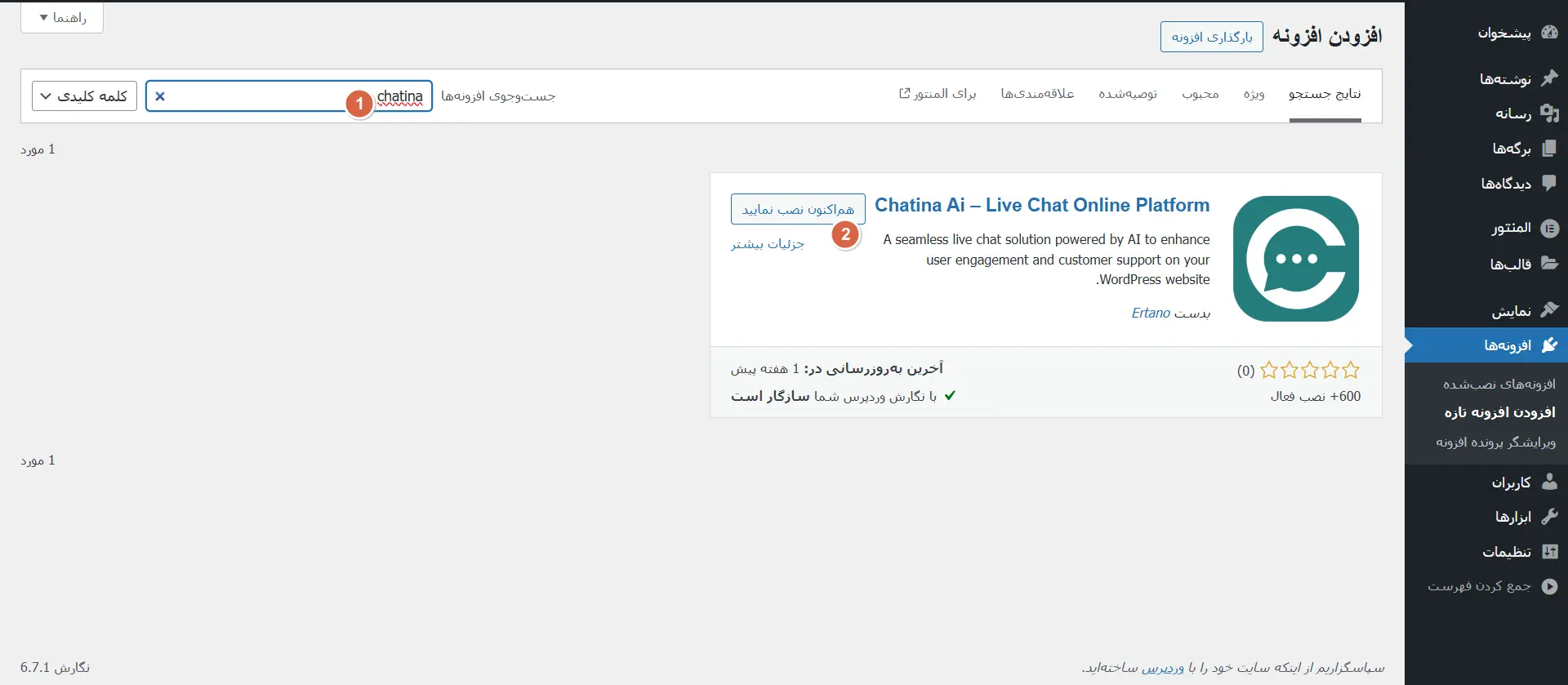Click the دیدگاه‌ها comment bubble icon

tap(1549, 183)
